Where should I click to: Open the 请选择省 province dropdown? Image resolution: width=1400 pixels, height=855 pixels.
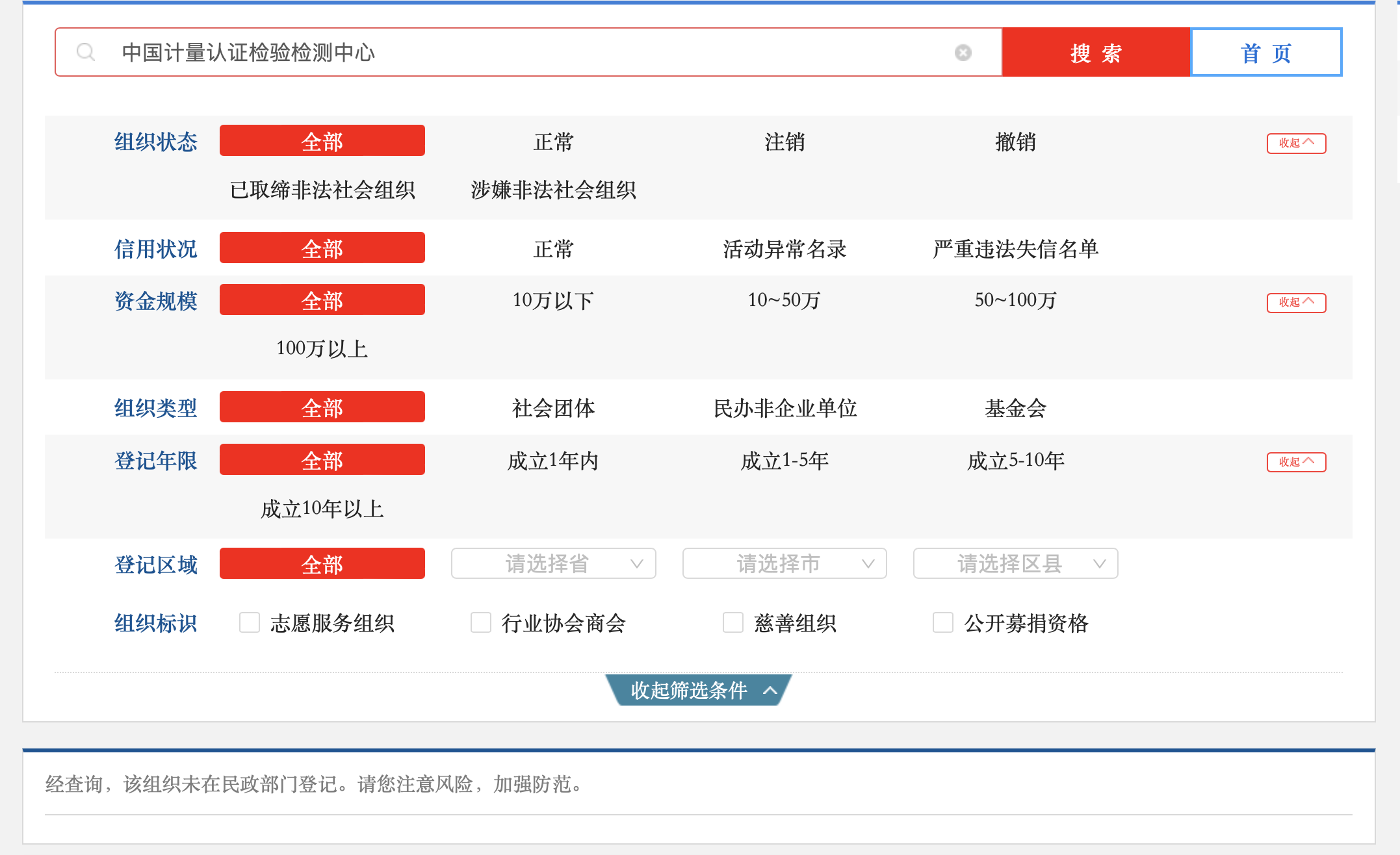pos(553,563)
